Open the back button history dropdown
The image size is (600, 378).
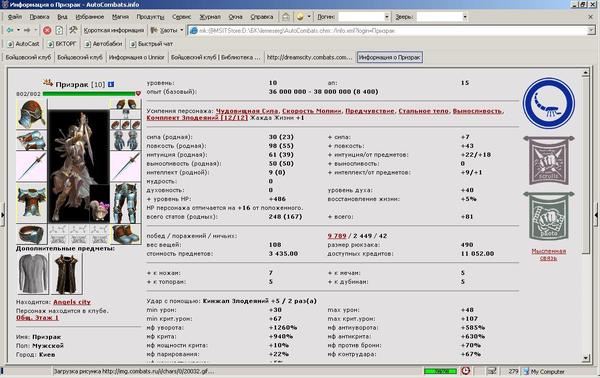click(x=18, y=30)
